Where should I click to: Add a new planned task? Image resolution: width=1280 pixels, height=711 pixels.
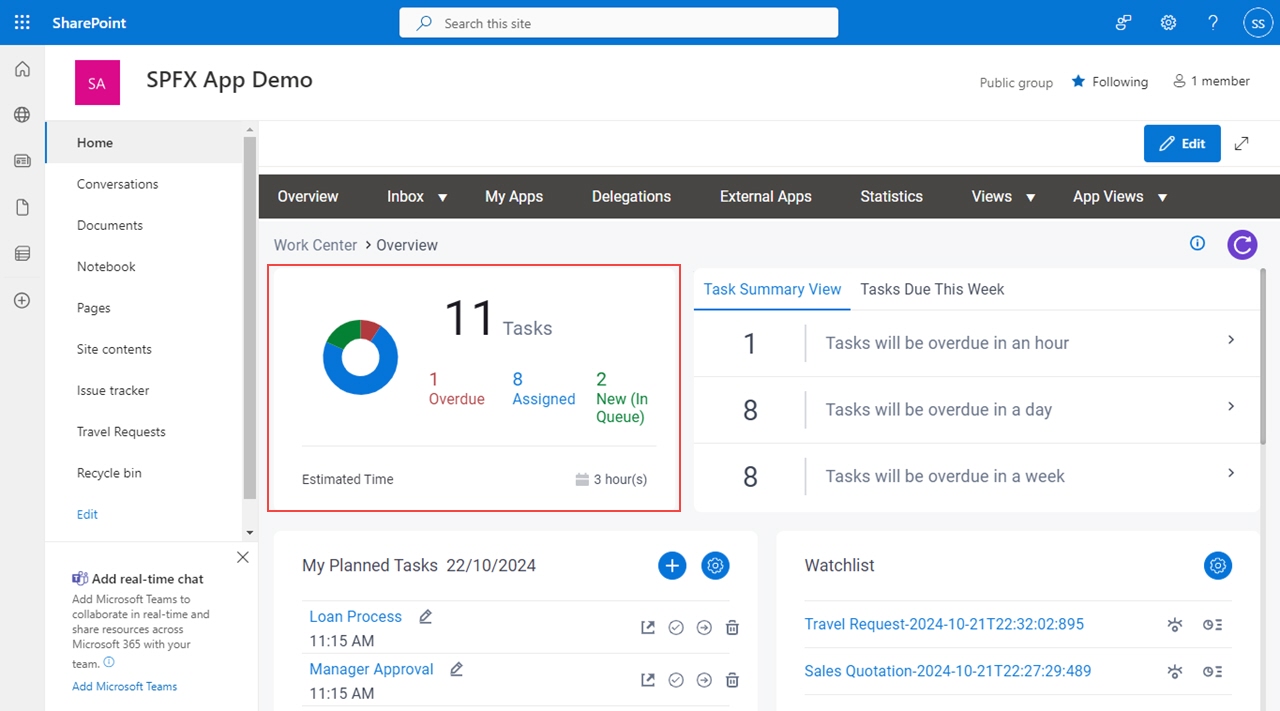pos(672,565)
